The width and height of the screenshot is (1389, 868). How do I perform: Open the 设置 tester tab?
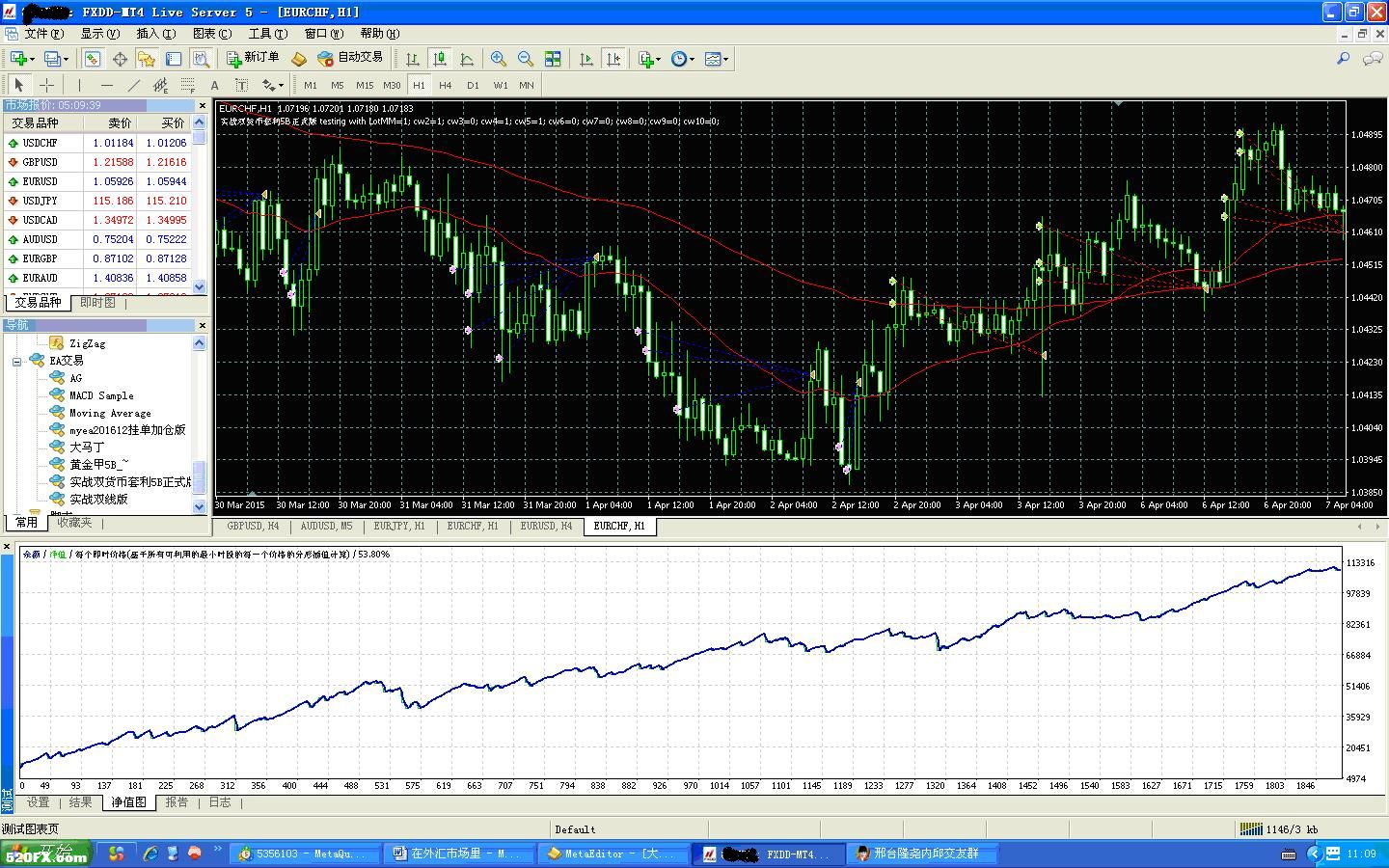(x=38, y=802)
